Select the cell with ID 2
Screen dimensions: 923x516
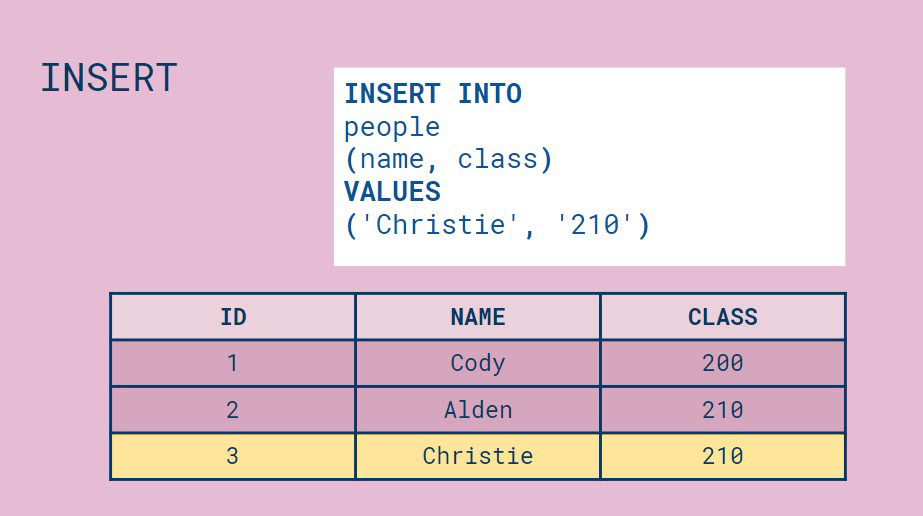coord(233,410)
